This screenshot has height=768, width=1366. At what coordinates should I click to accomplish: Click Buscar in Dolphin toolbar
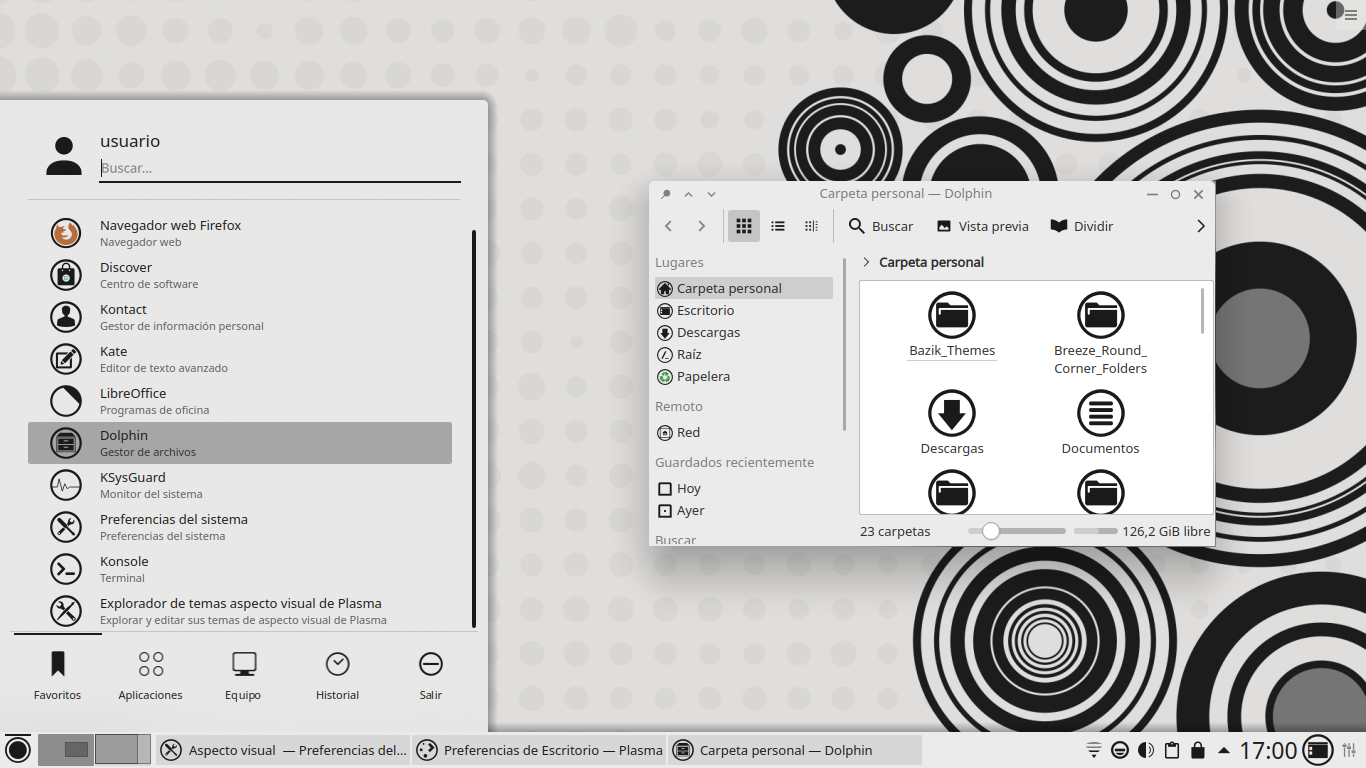[x=881, y=226]
